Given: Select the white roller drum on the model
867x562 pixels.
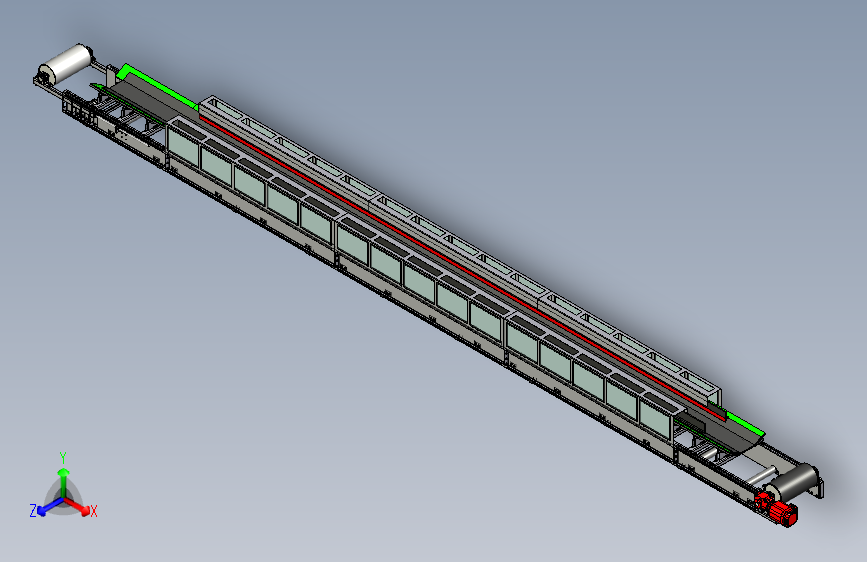Looking at the screenshot, I should click(x=65, y=62).
